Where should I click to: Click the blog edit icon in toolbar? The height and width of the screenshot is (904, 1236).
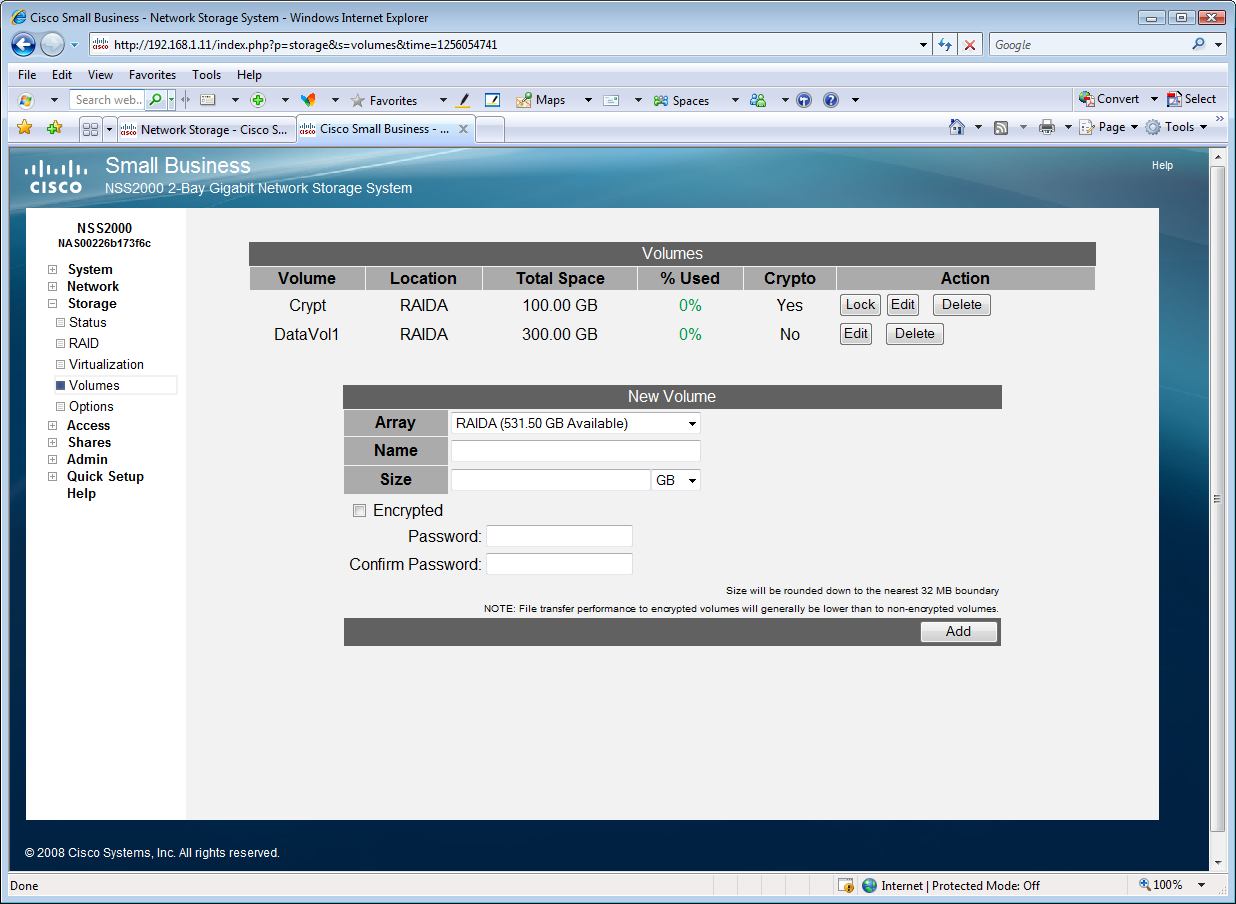click(x=492, y=100)
